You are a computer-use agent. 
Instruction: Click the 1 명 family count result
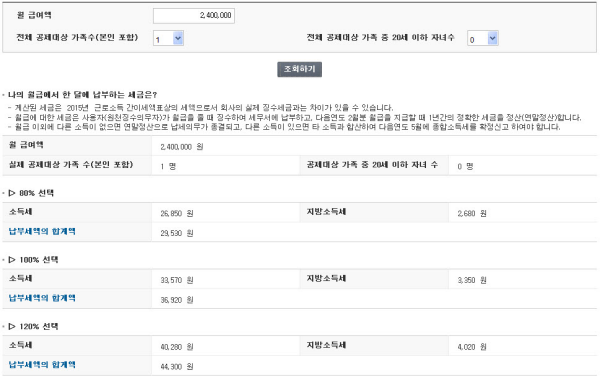click(168, 166)
